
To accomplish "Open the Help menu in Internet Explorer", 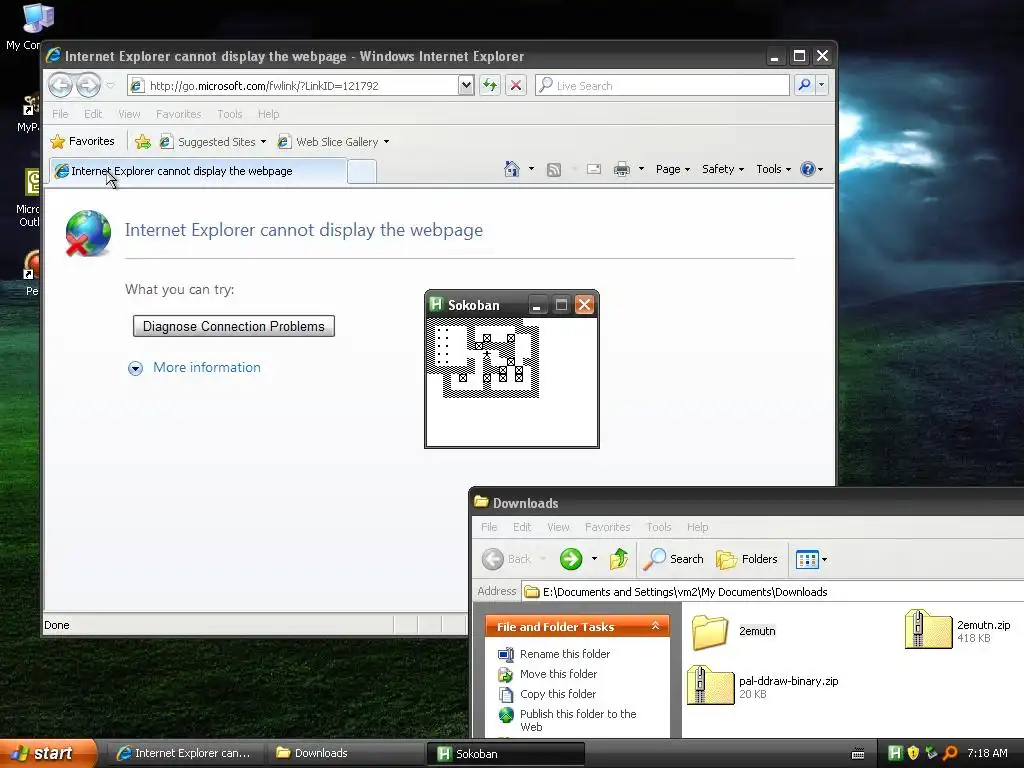I will point(268,114).
